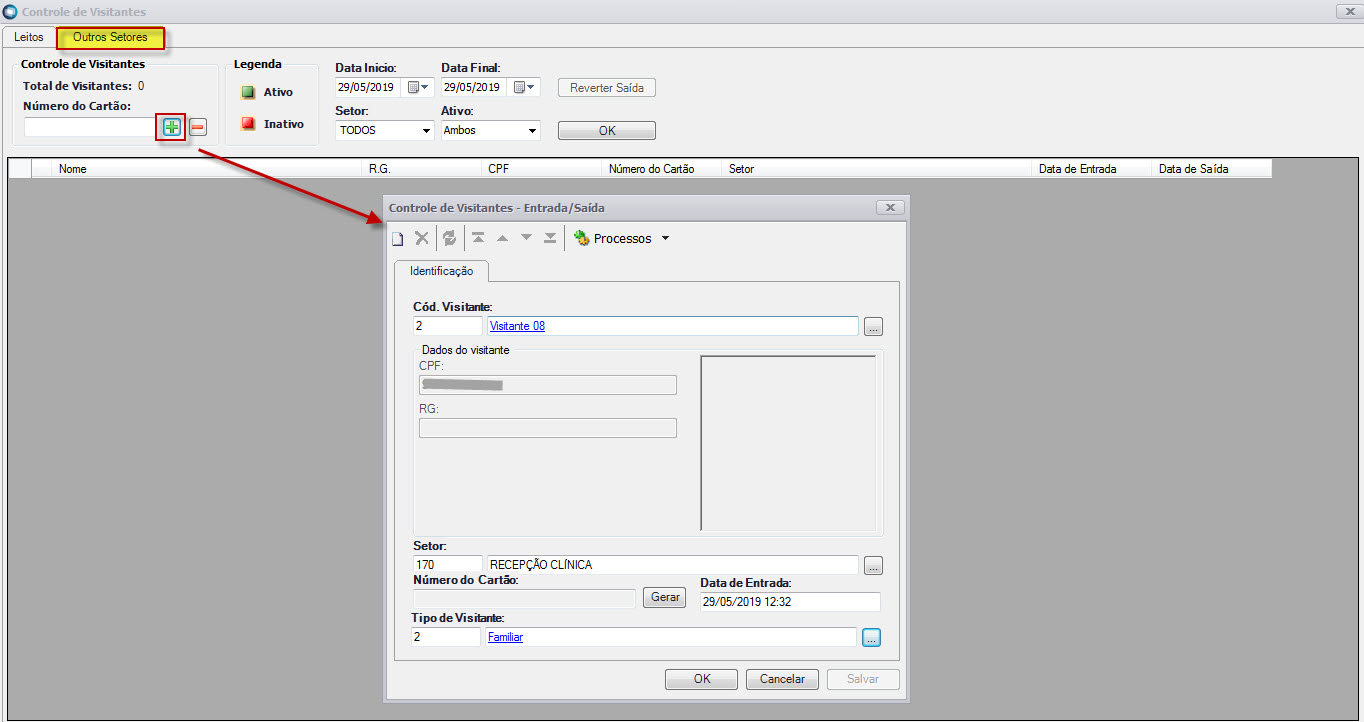Viewport: 1364px width, 722px height.
Task: Switch to the Leitos tab
Action: (x=29, y=37)
